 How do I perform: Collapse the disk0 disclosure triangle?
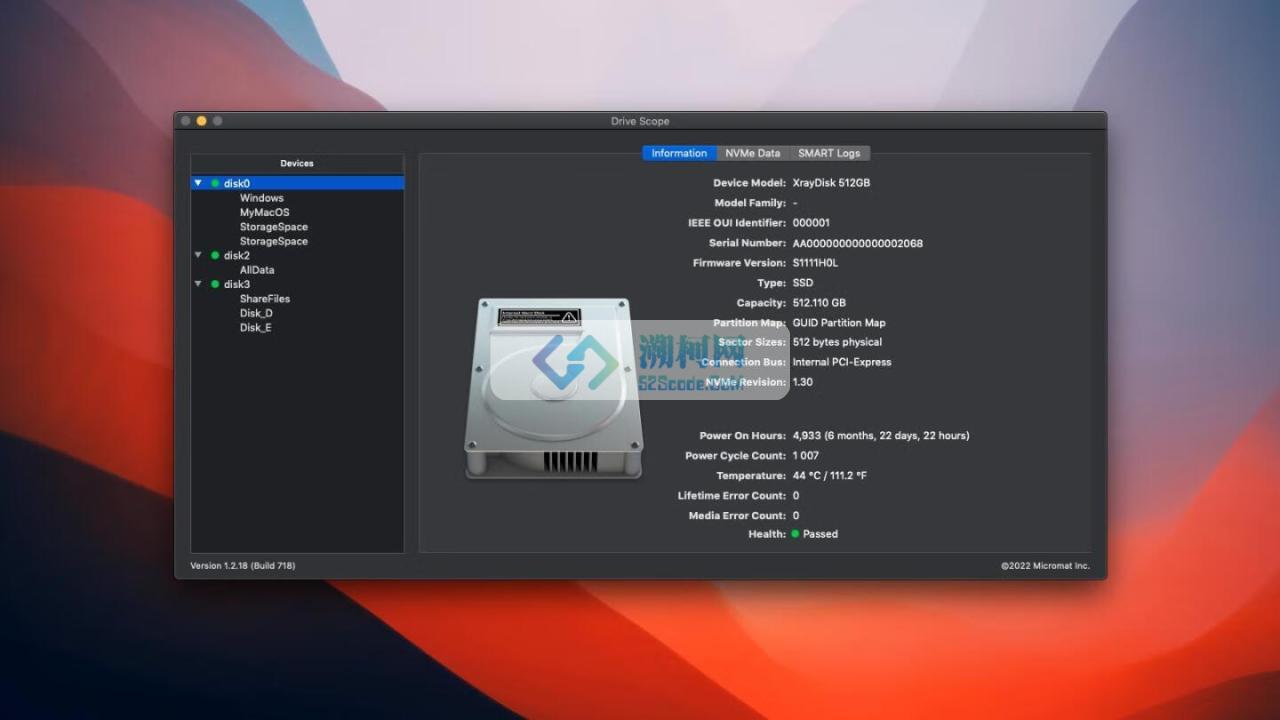coord(198,183)
